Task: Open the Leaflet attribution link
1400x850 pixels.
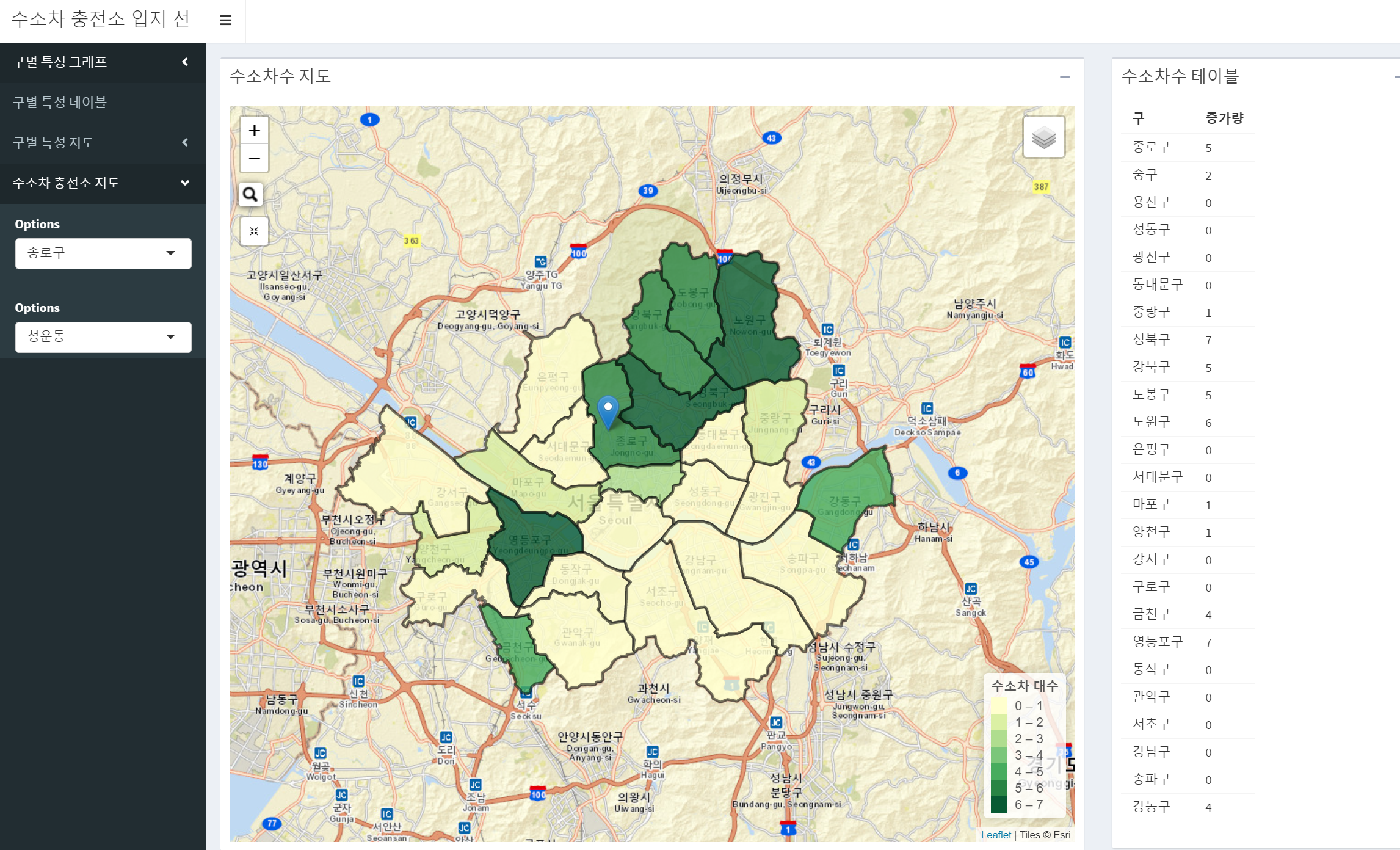Action: pos(996,835)
